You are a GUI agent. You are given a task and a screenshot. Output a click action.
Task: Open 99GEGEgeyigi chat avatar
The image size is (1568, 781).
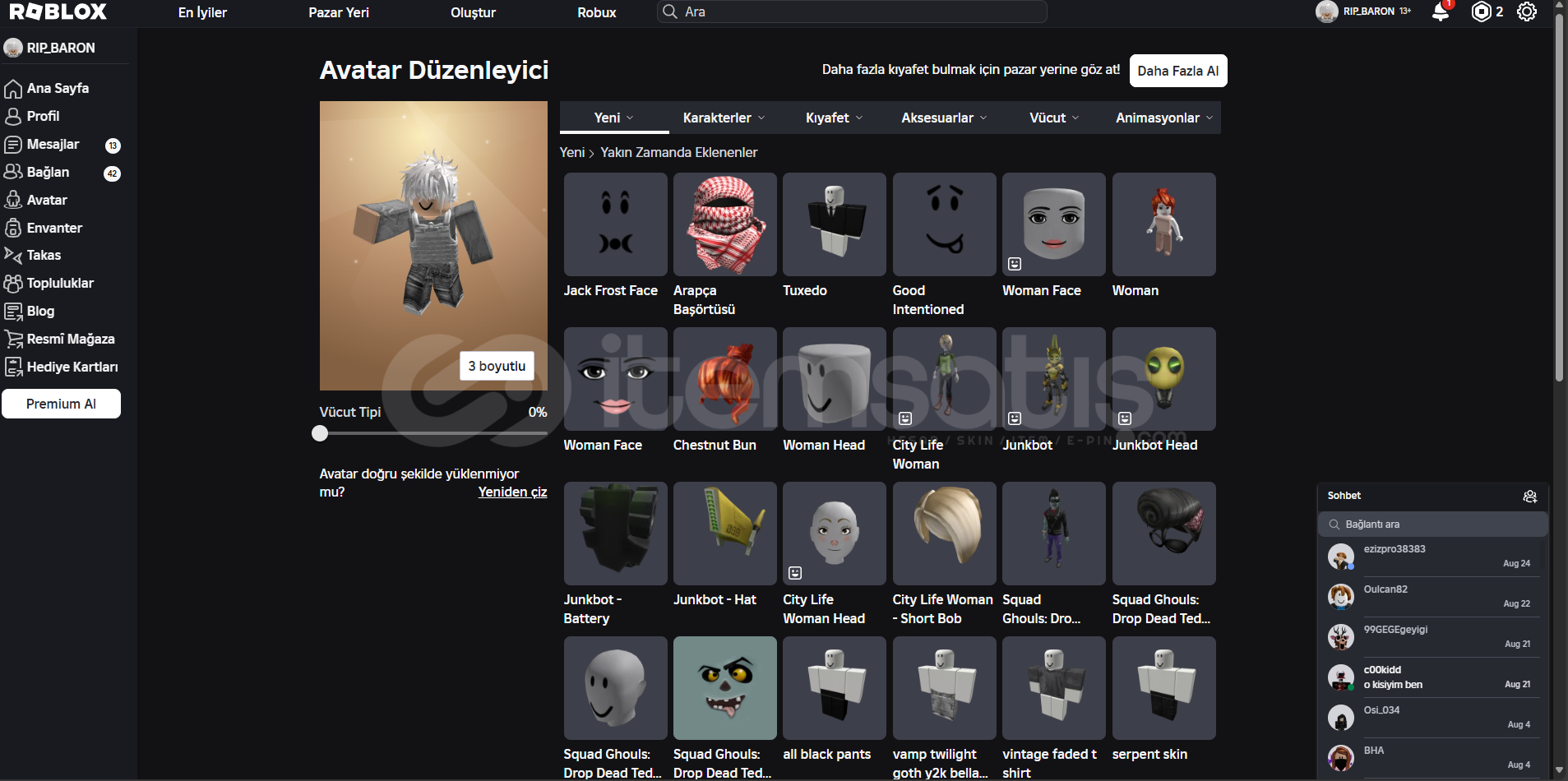pos(1341,637)
